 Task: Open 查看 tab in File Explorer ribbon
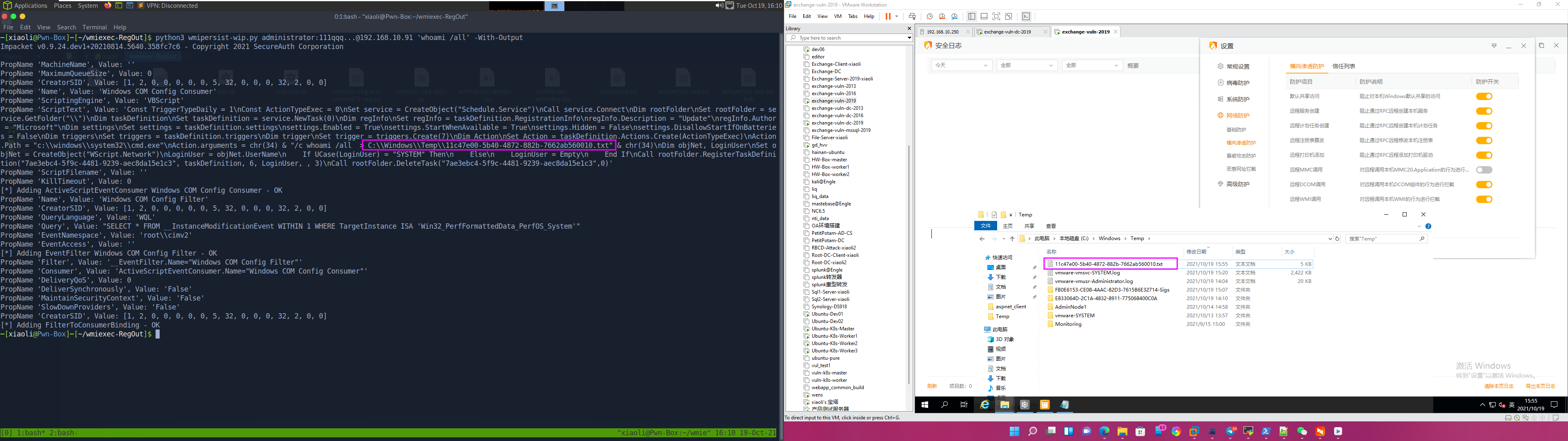pos(1051,226)
